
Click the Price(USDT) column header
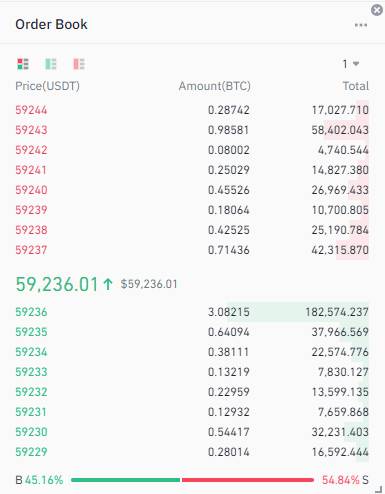coord(47,86)
